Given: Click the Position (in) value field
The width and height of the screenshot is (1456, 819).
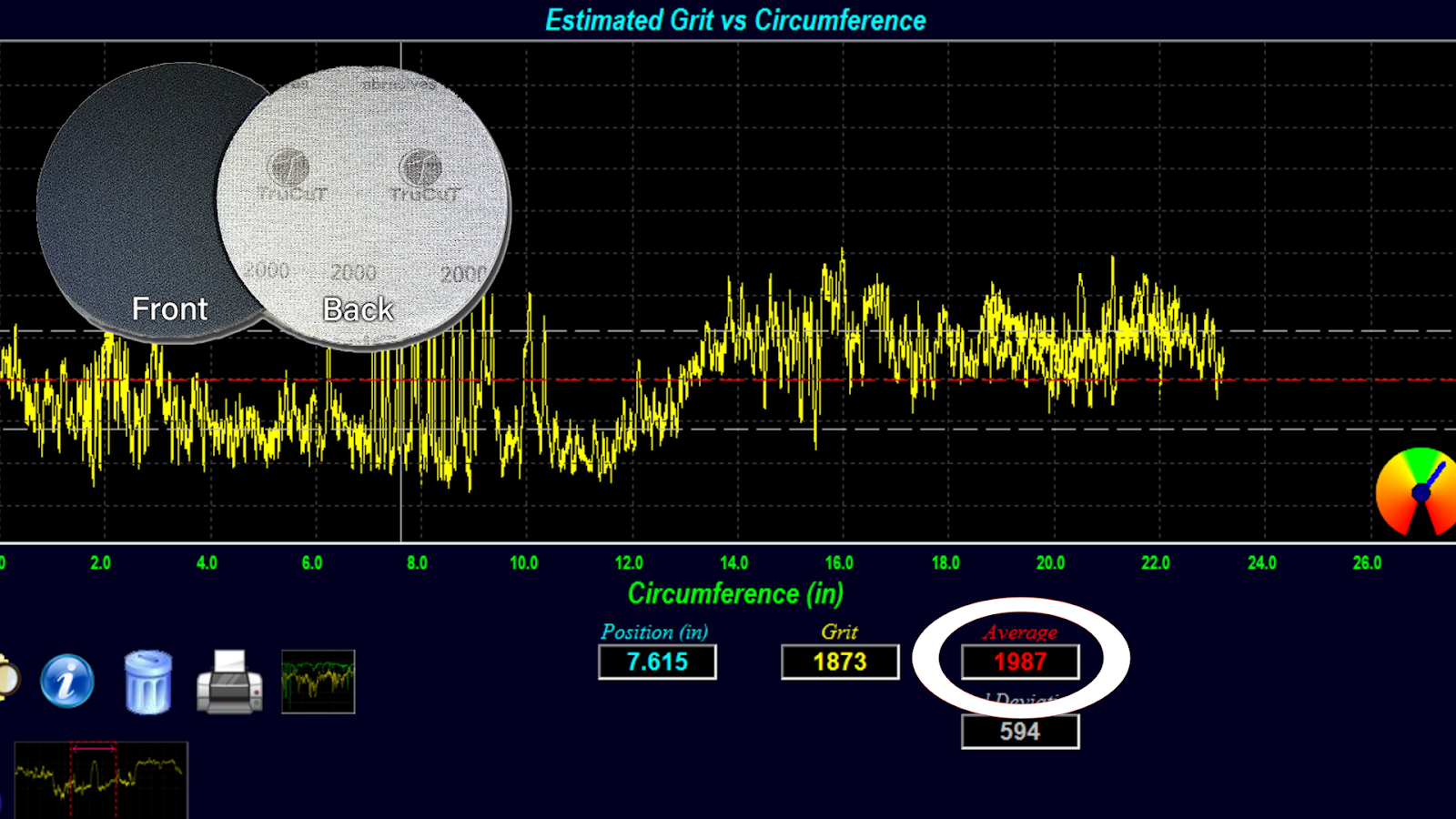Looking at the screenshot, I should click(x=657, y=662).
